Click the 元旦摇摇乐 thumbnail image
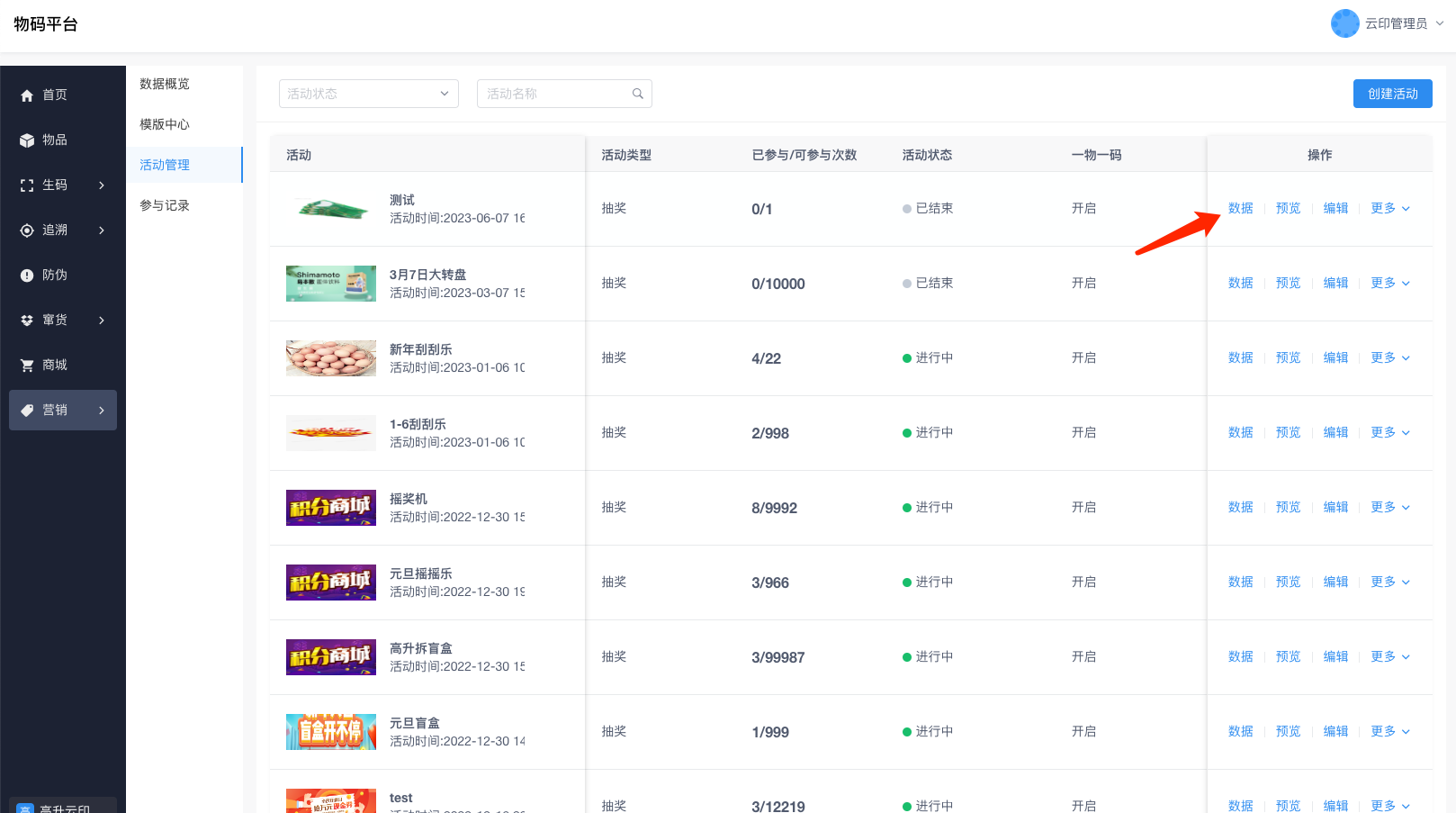Screen dimensions: 1456x813 [x=331, y=583]
